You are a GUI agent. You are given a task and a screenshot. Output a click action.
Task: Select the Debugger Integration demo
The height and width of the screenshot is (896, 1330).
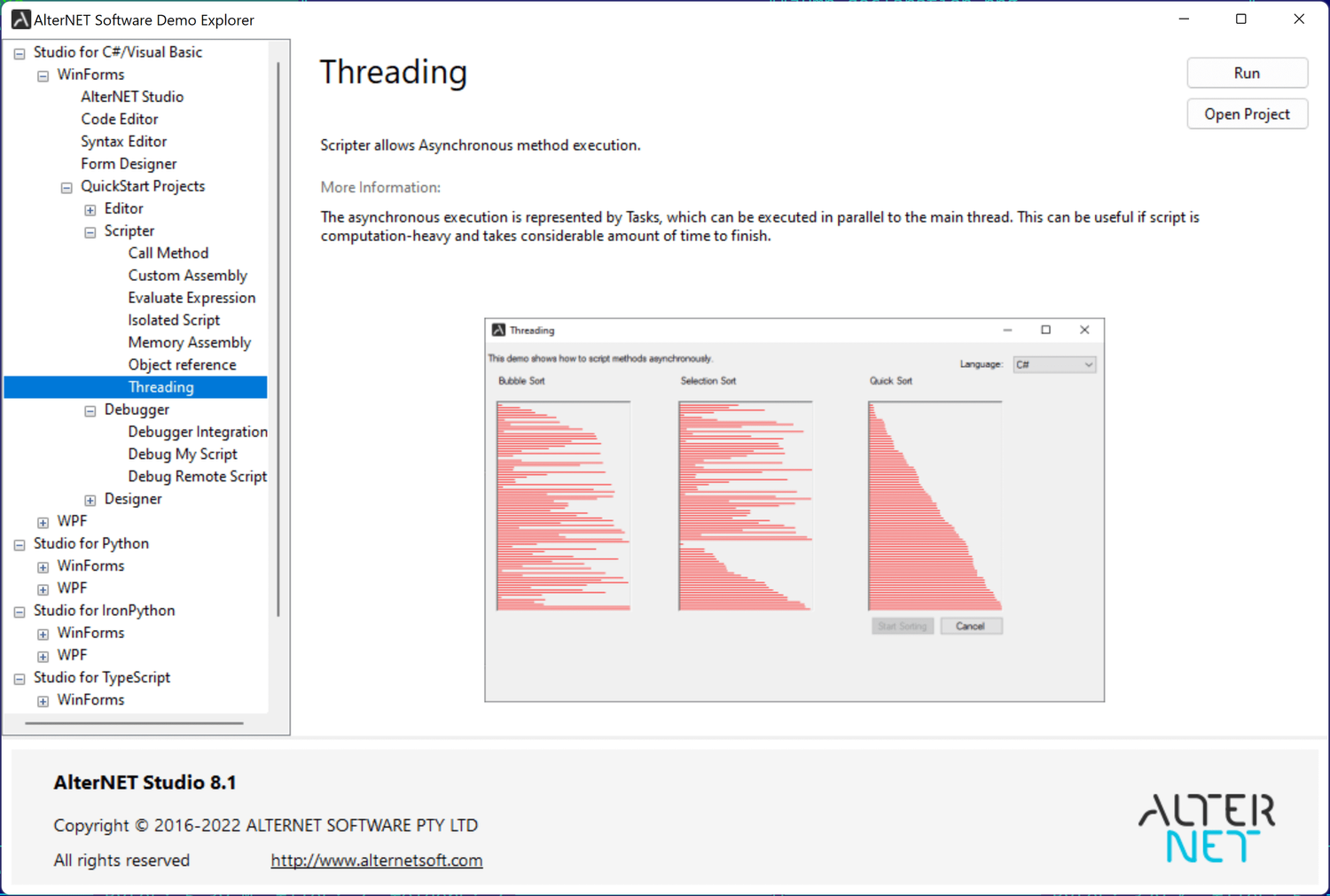pyautogui.click(x=197, y=432)
